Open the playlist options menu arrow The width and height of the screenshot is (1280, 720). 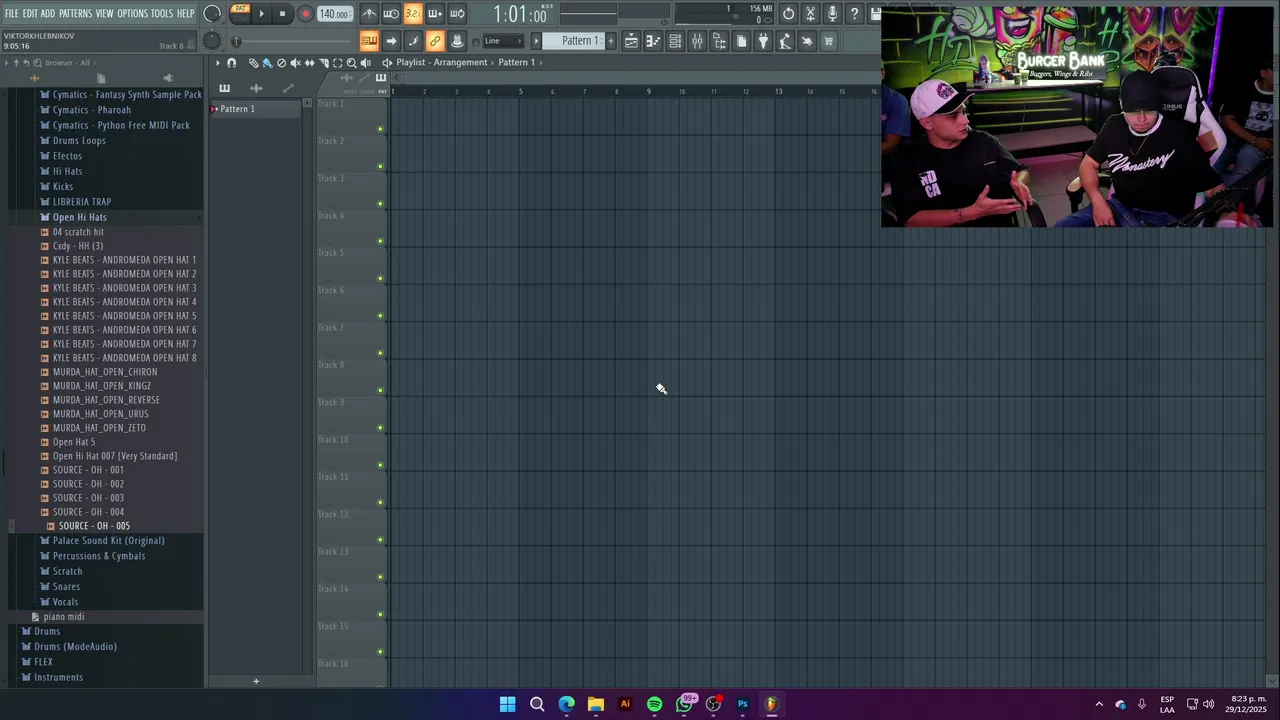(218, 63)
